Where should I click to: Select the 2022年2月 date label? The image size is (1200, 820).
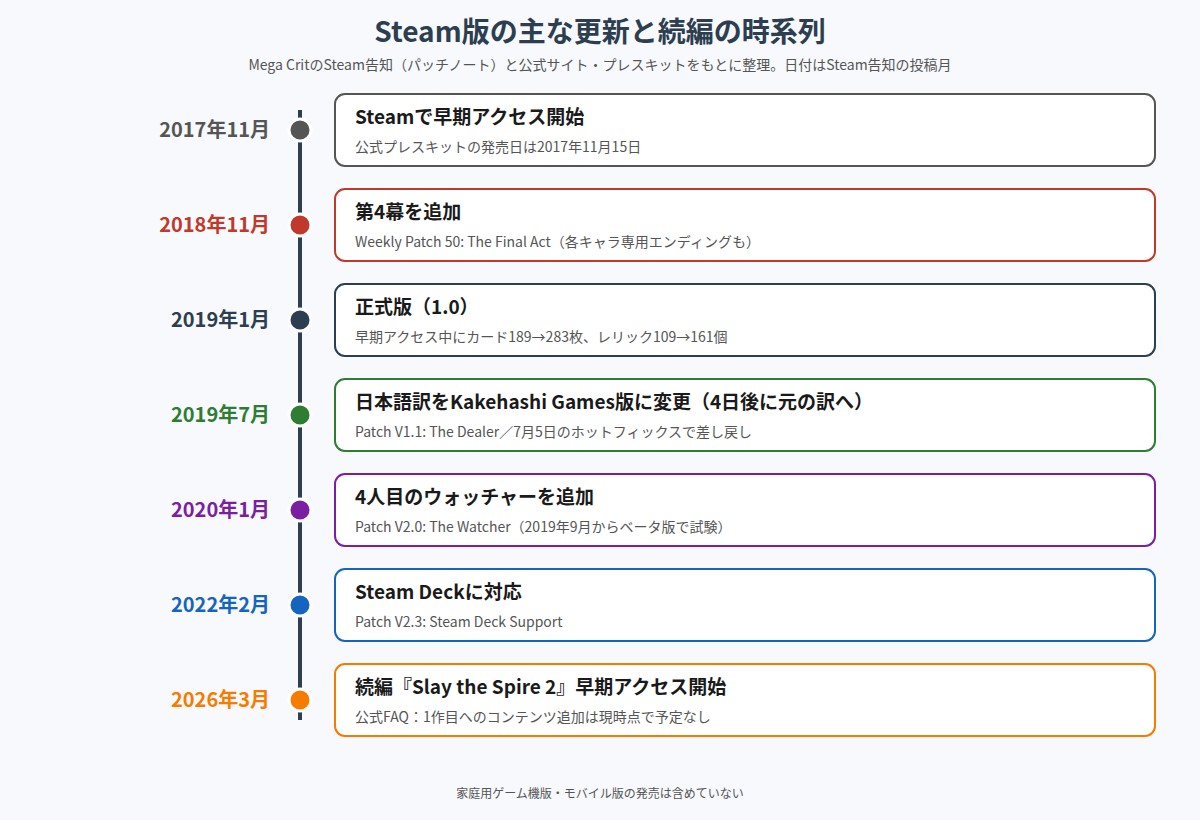[x=220, y=605]
